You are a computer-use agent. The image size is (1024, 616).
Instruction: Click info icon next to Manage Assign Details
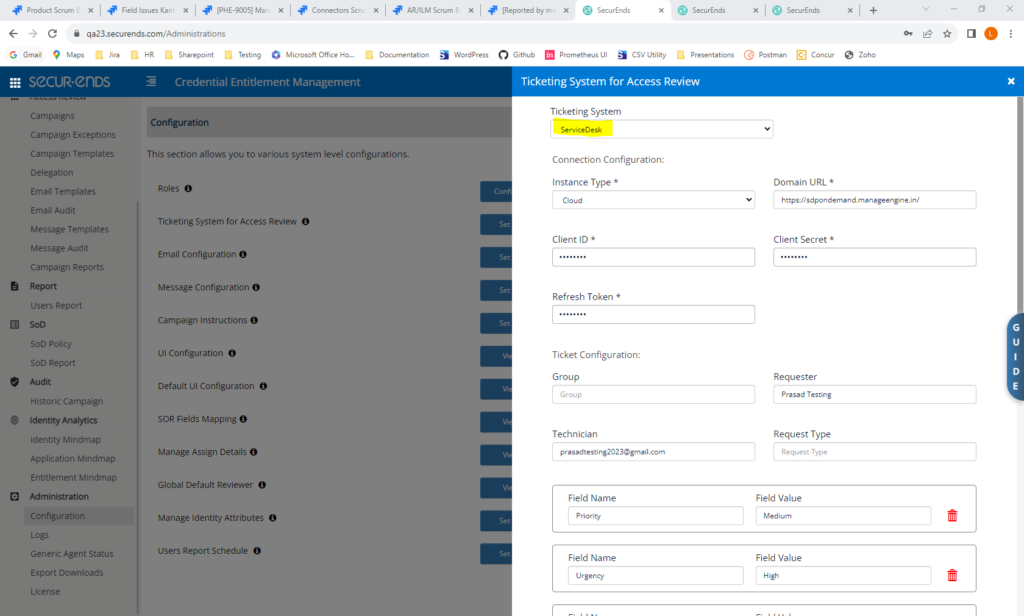pos(253,452)
